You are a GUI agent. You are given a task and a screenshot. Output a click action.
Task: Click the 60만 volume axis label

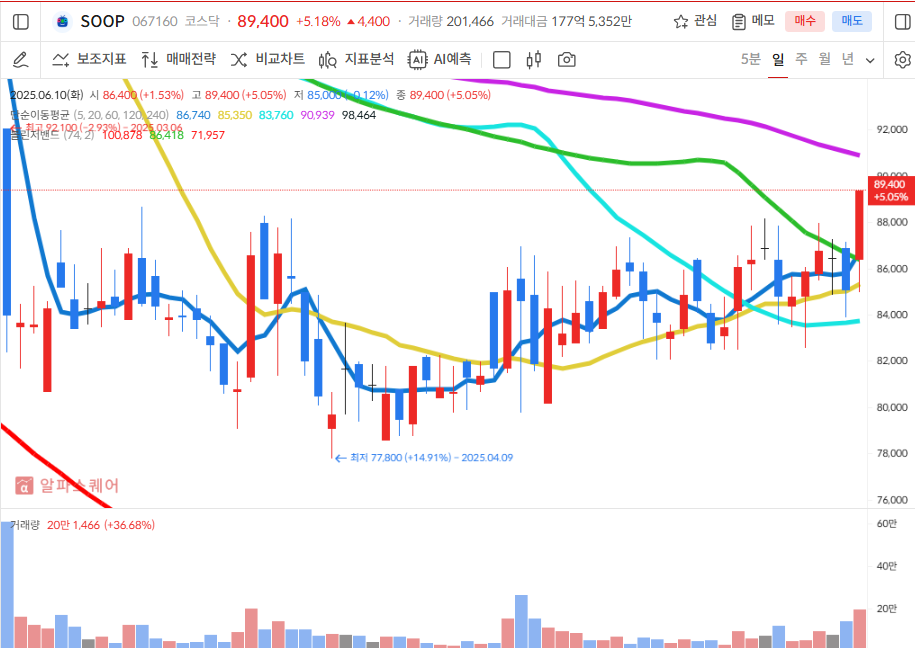tap(886, 524)
